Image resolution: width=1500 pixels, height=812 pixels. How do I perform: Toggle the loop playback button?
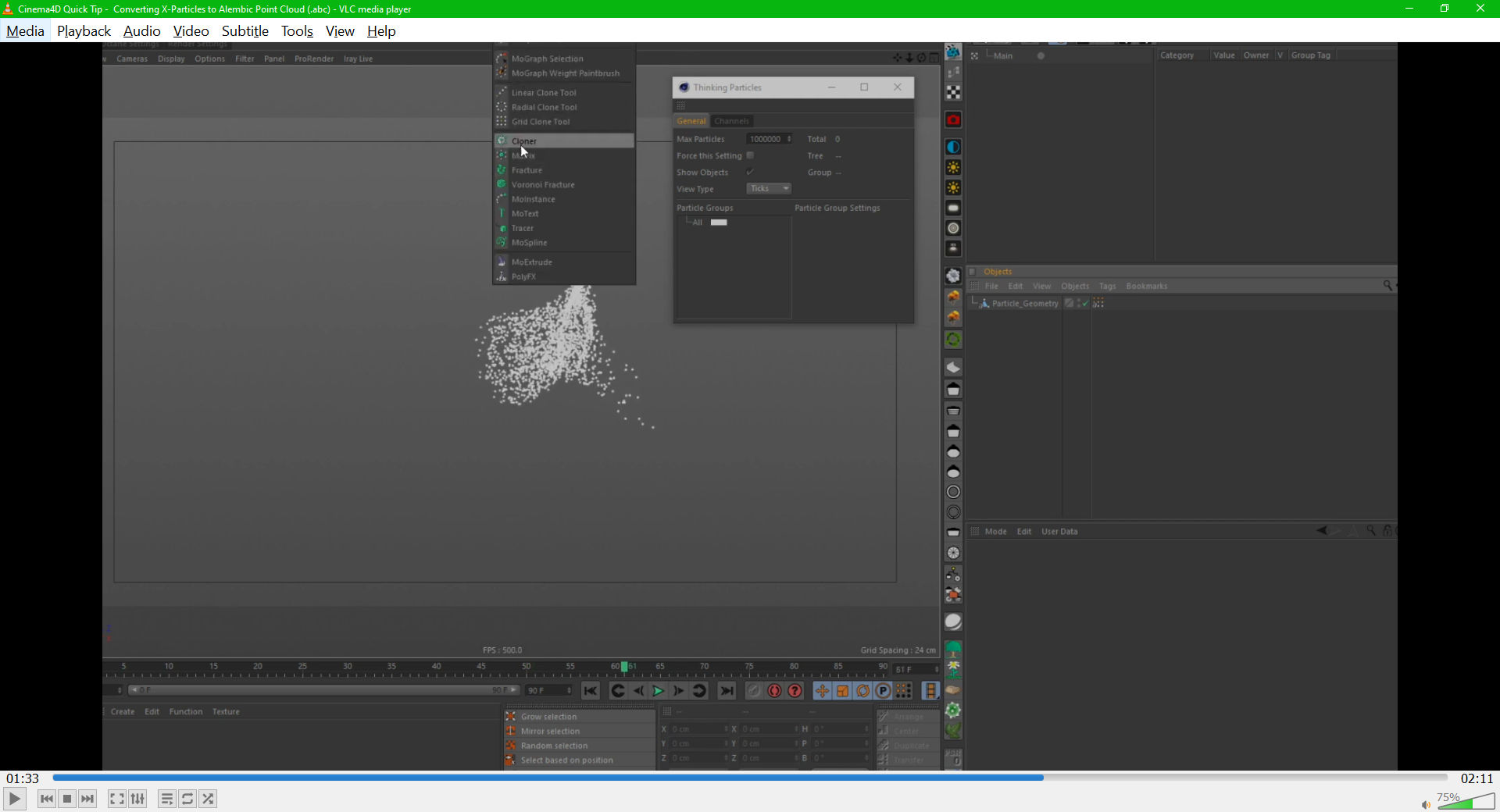pos(187,799)
